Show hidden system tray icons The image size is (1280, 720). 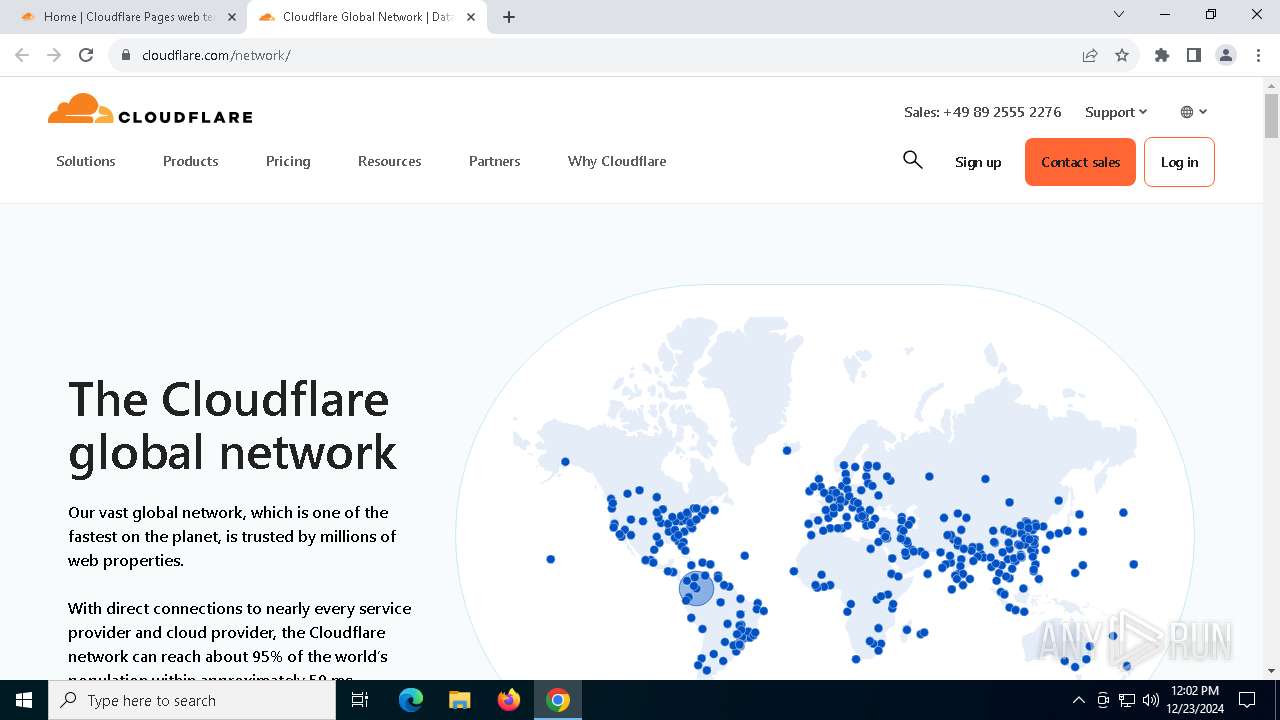tap(1078, 700)
